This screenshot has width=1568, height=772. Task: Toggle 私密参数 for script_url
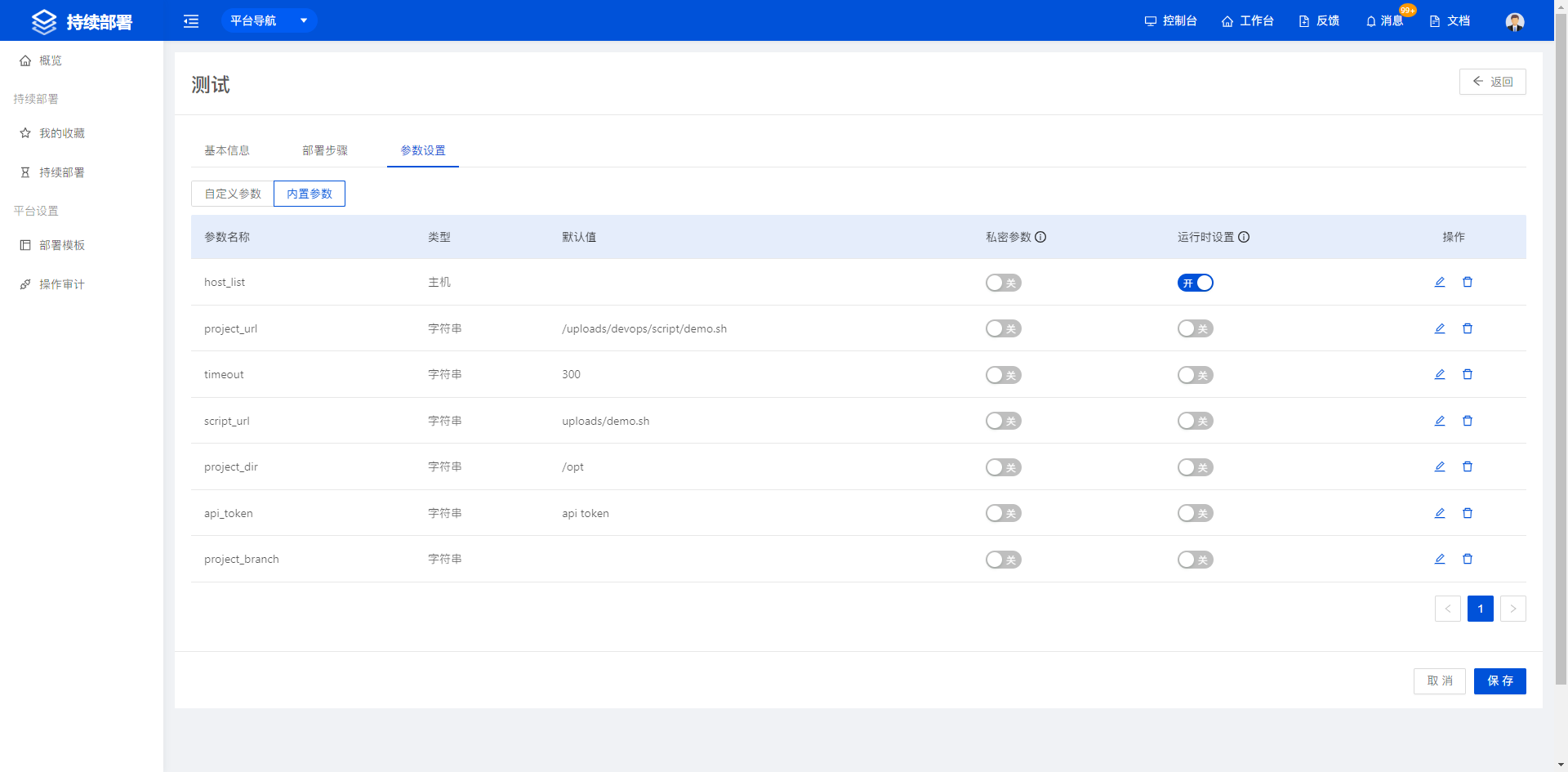pyautogui.click(x=1004, y=421)
